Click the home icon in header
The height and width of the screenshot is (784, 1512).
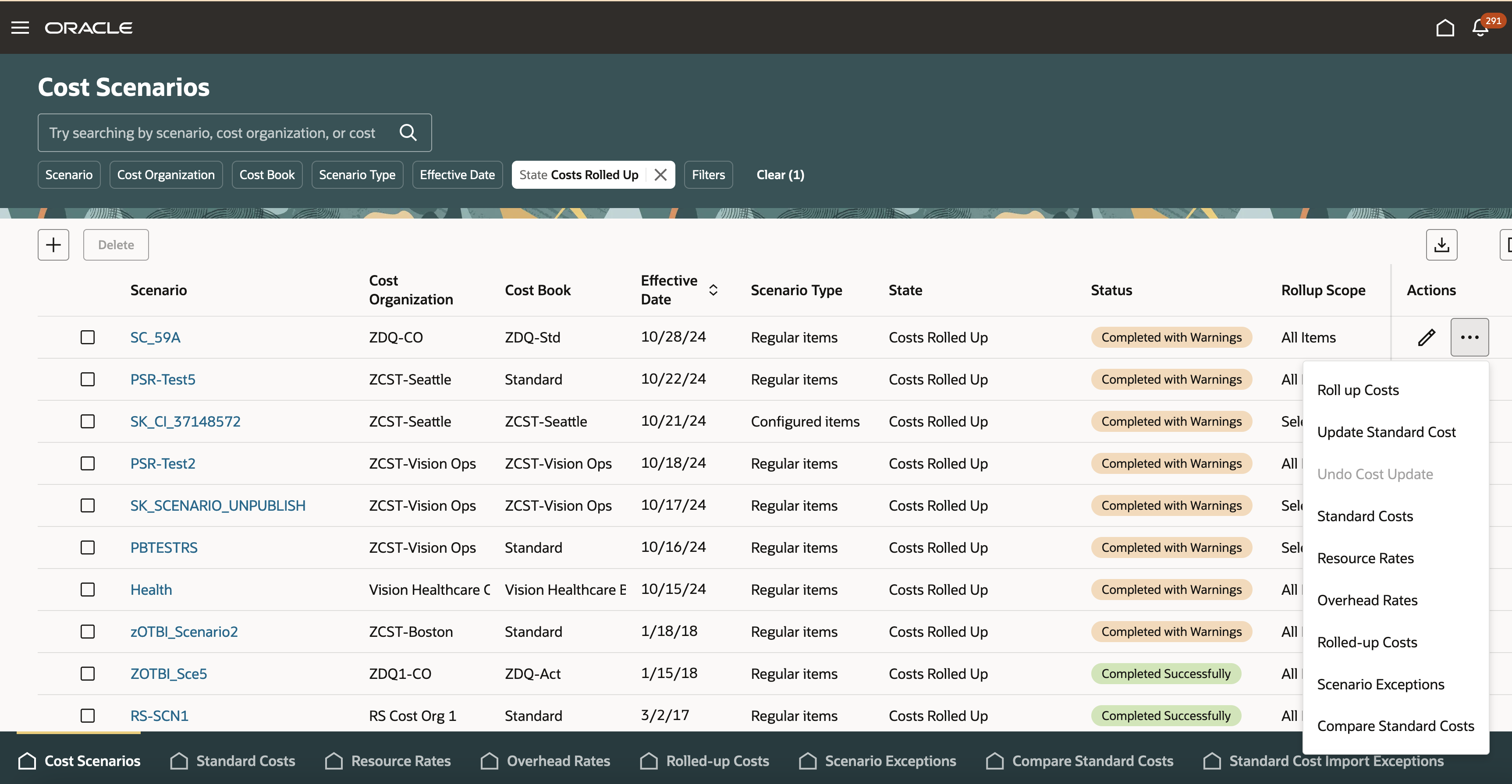click(1445, 28)
